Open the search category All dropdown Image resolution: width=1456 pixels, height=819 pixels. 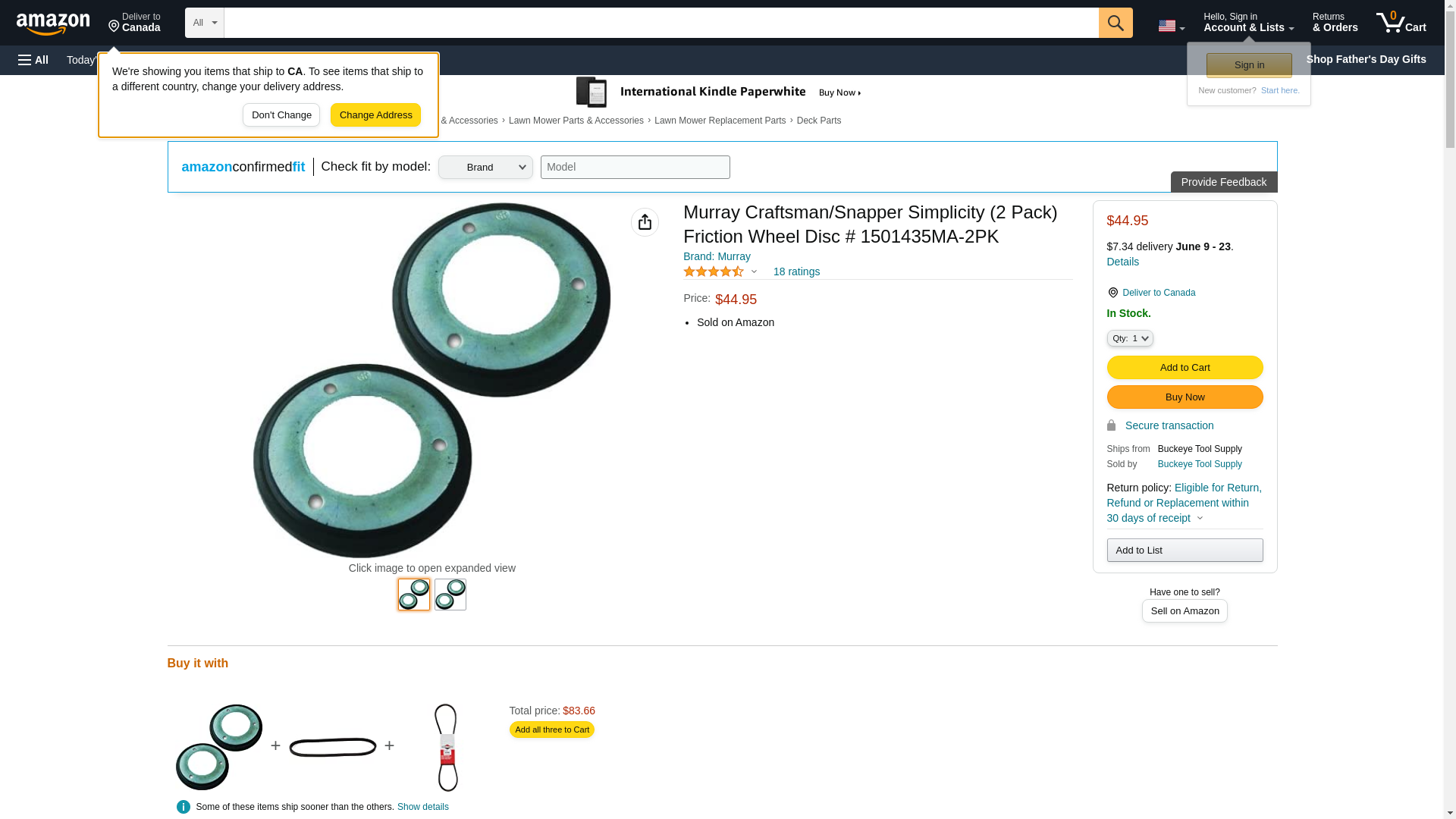(205, 23)
